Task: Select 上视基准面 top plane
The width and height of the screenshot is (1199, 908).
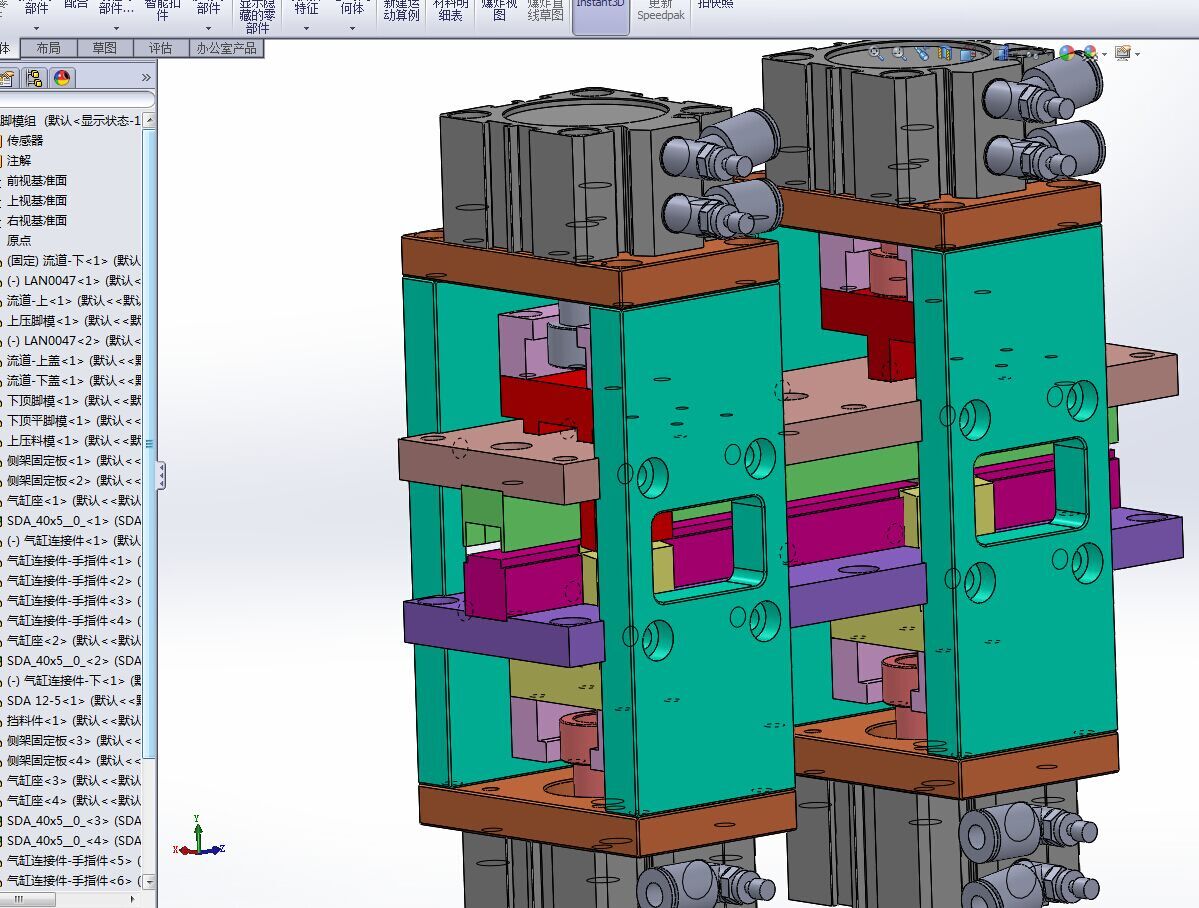Action: click(x=37, y=200)
